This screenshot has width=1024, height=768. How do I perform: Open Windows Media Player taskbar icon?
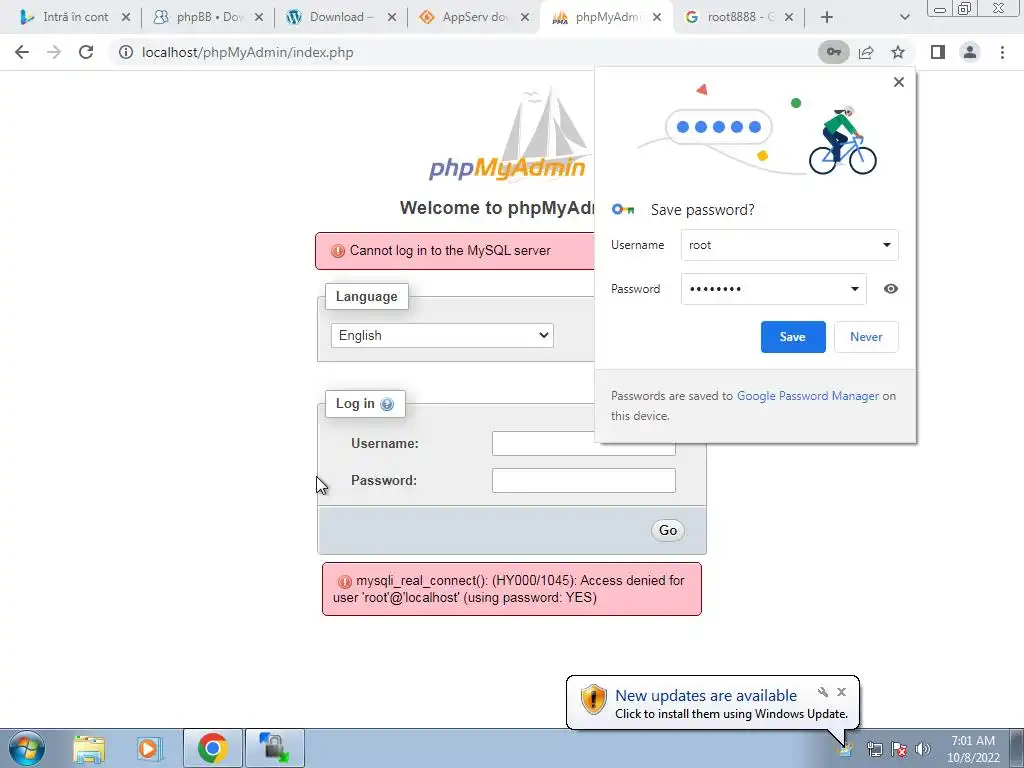click(x=148, y=748)
